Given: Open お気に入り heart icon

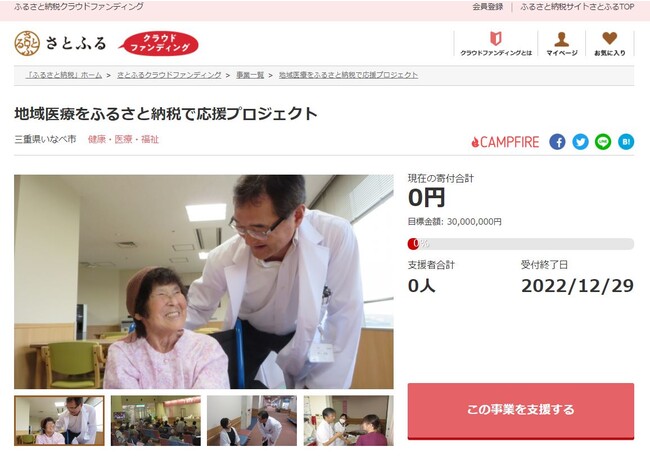Looking at the screenshot, I should click(610, 38).
